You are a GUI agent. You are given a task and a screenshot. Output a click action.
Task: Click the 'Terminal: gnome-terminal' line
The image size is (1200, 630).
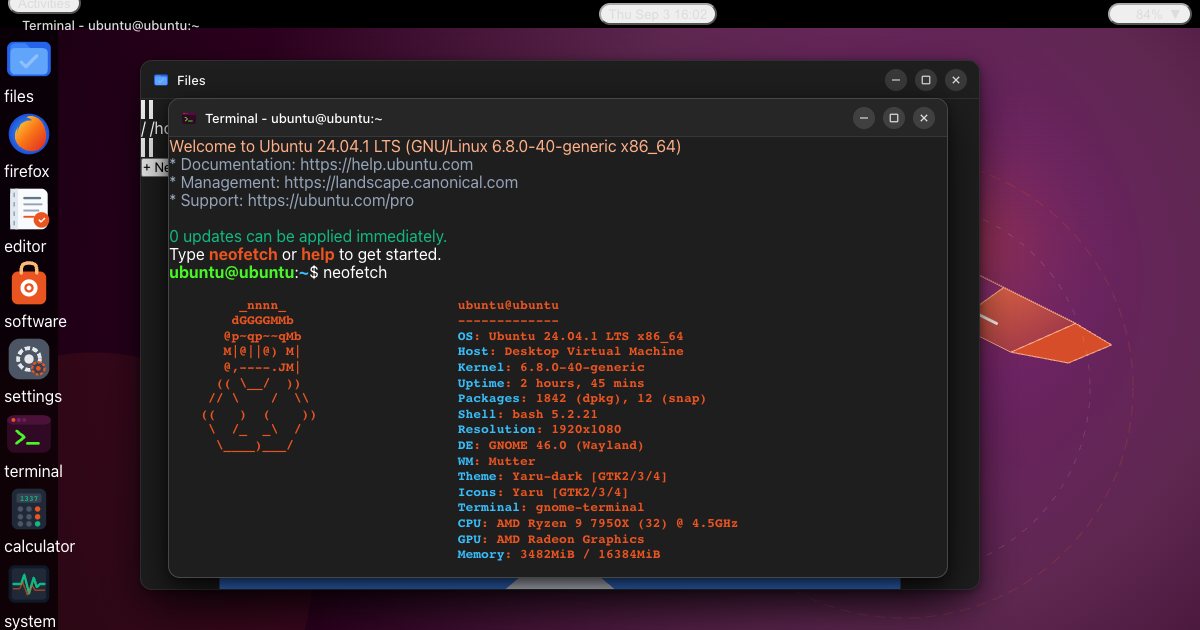551,508
